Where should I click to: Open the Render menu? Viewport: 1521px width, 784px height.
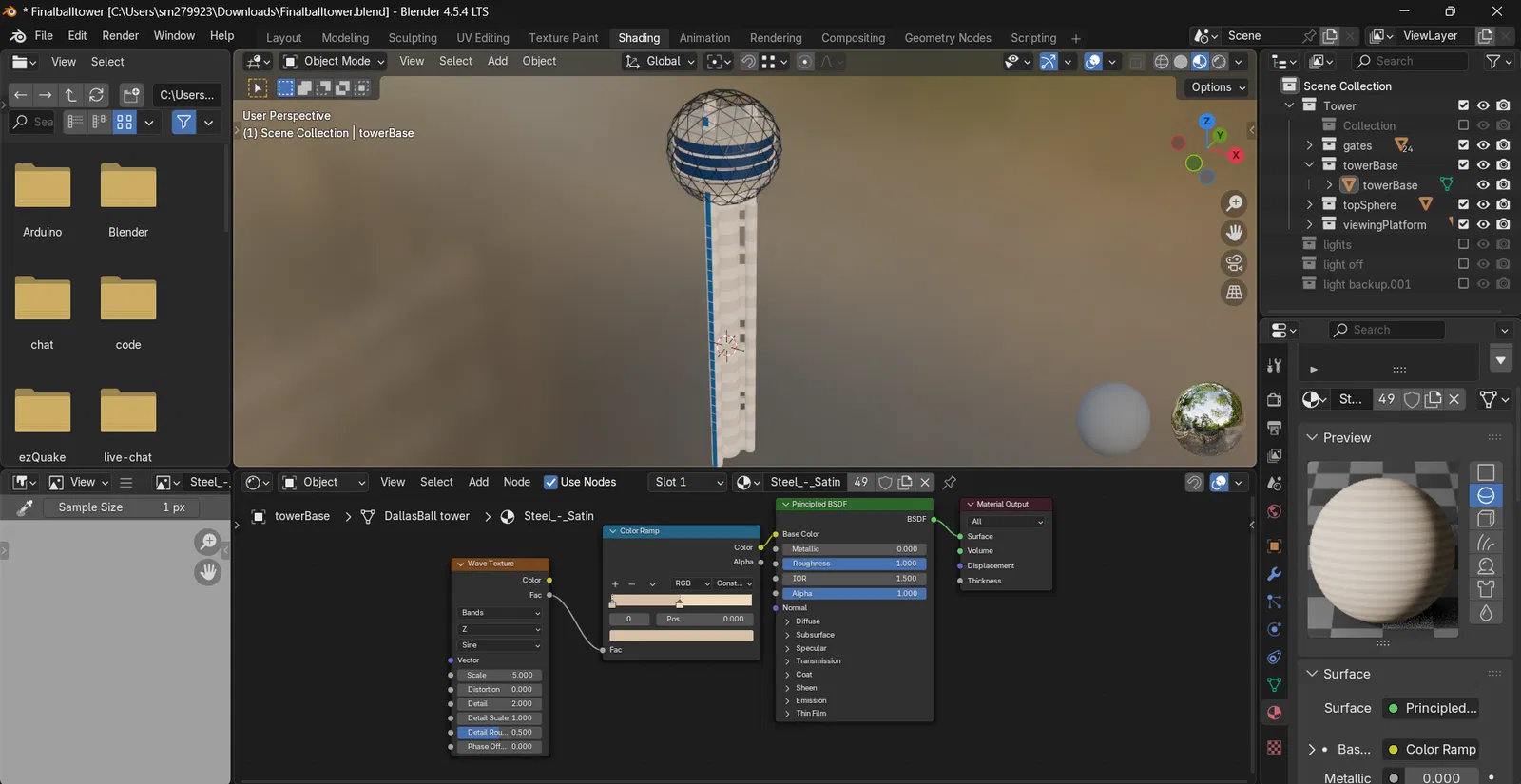tap(120, 36)
